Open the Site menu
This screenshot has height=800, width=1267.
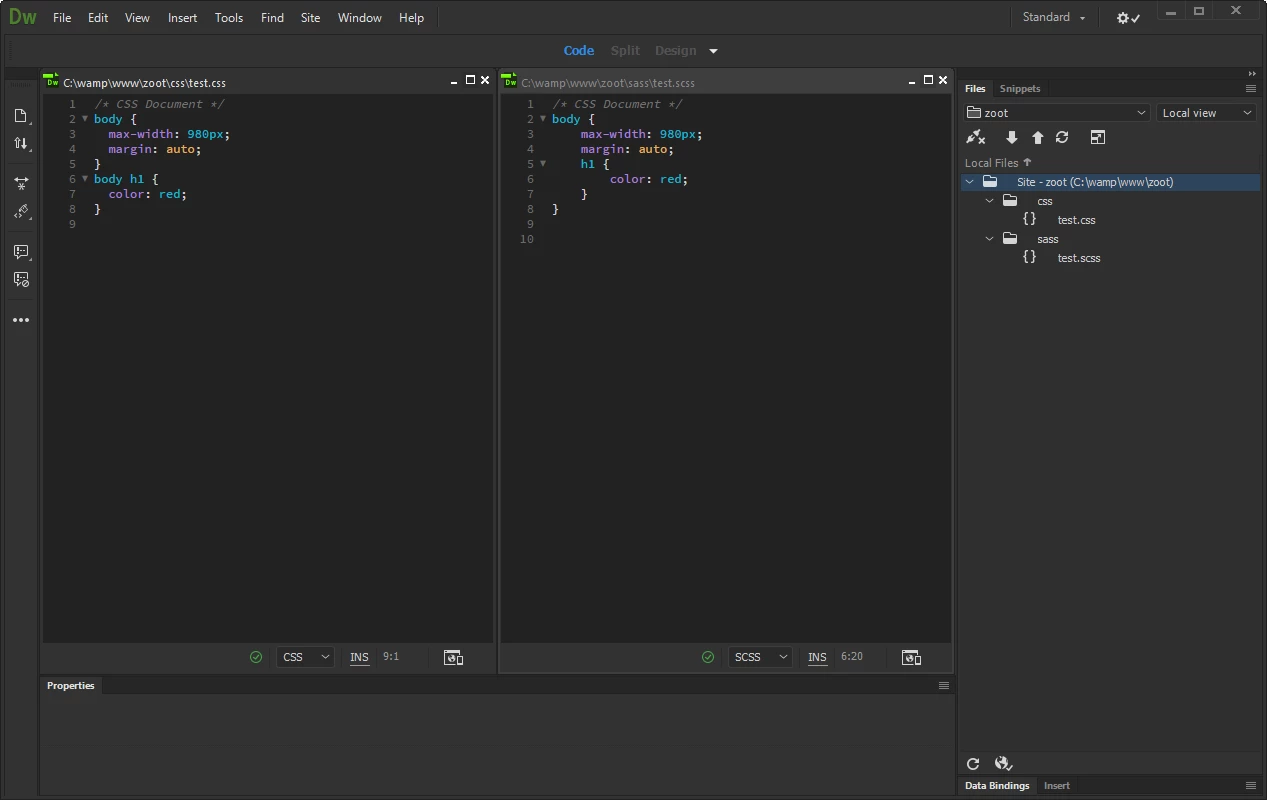(x=310, y=18)
